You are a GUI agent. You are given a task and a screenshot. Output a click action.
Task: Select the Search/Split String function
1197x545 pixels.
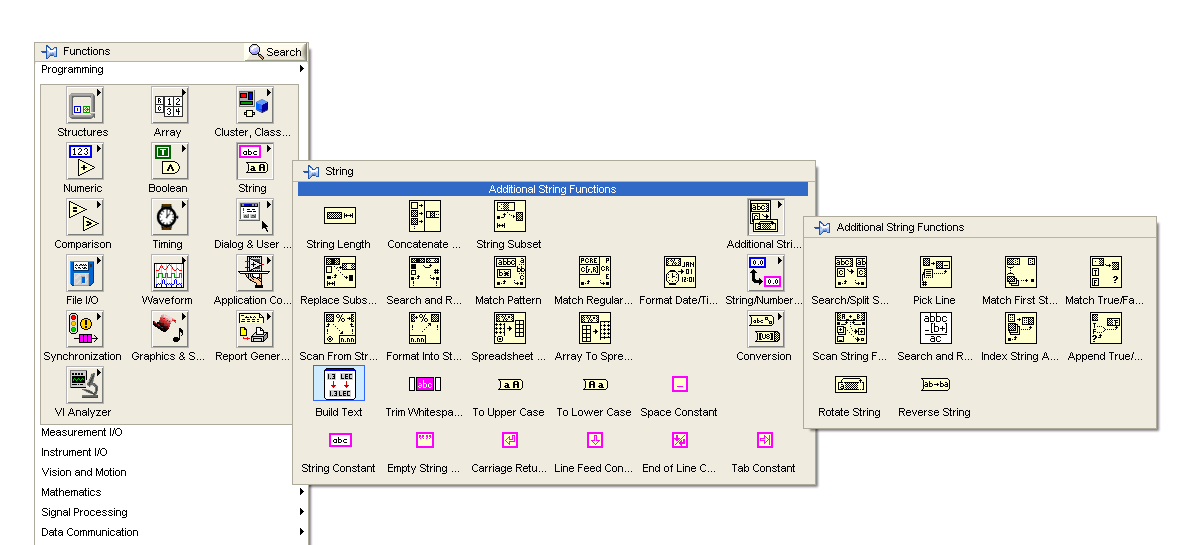[850, 272]
